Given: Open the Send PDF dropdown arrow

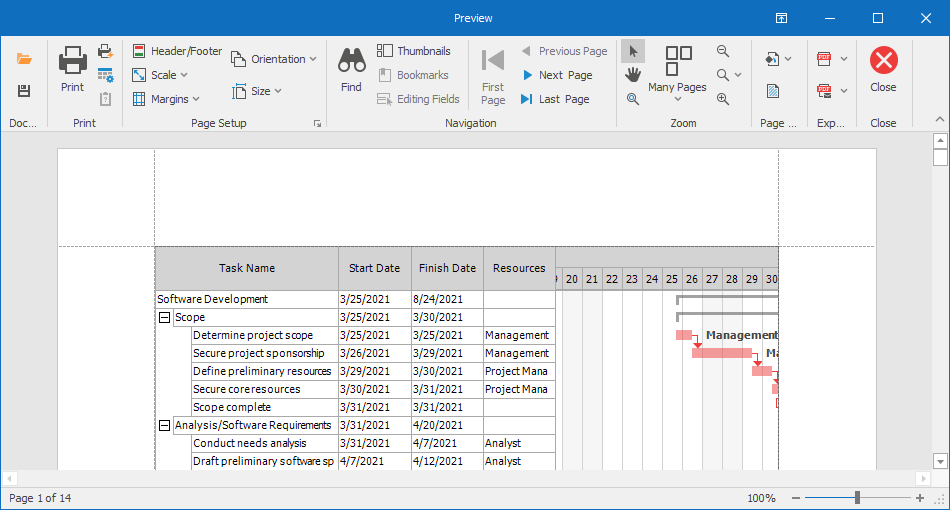Looking at the screenshot, I should tap(844, 91).
